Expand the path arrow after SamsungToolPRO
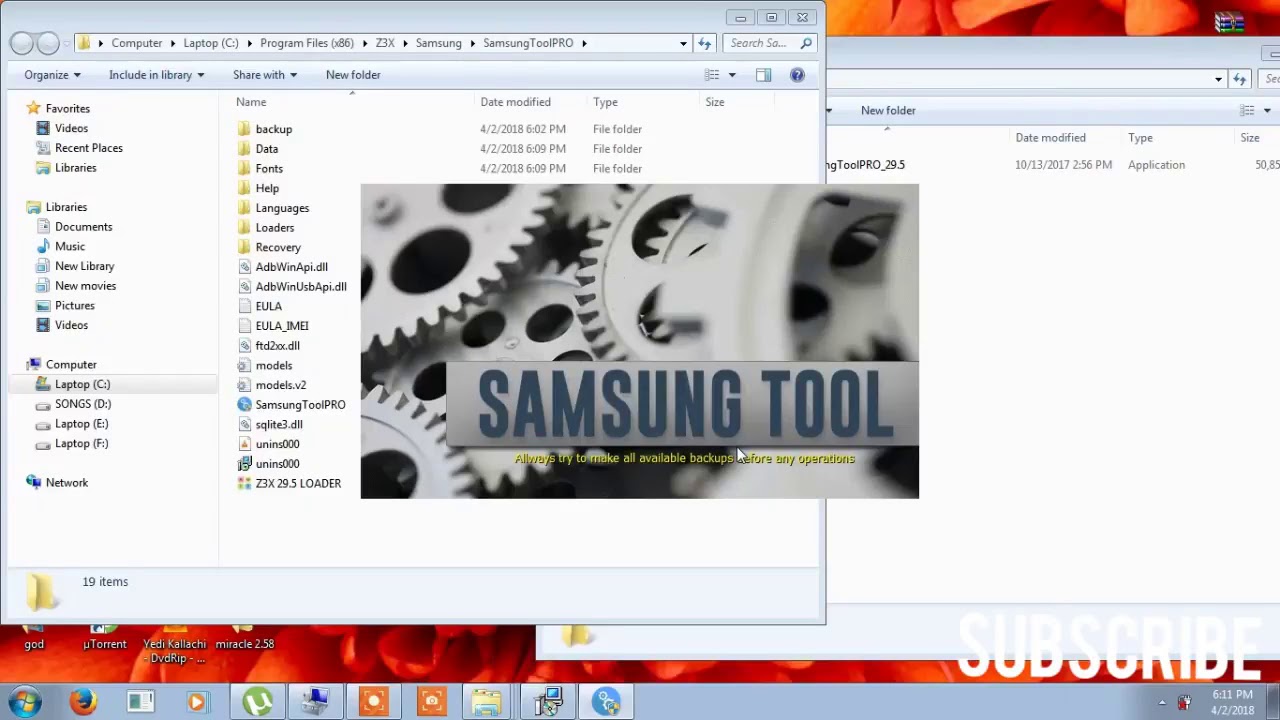The width and height of the screenshot is (1280, 720). 584,43
